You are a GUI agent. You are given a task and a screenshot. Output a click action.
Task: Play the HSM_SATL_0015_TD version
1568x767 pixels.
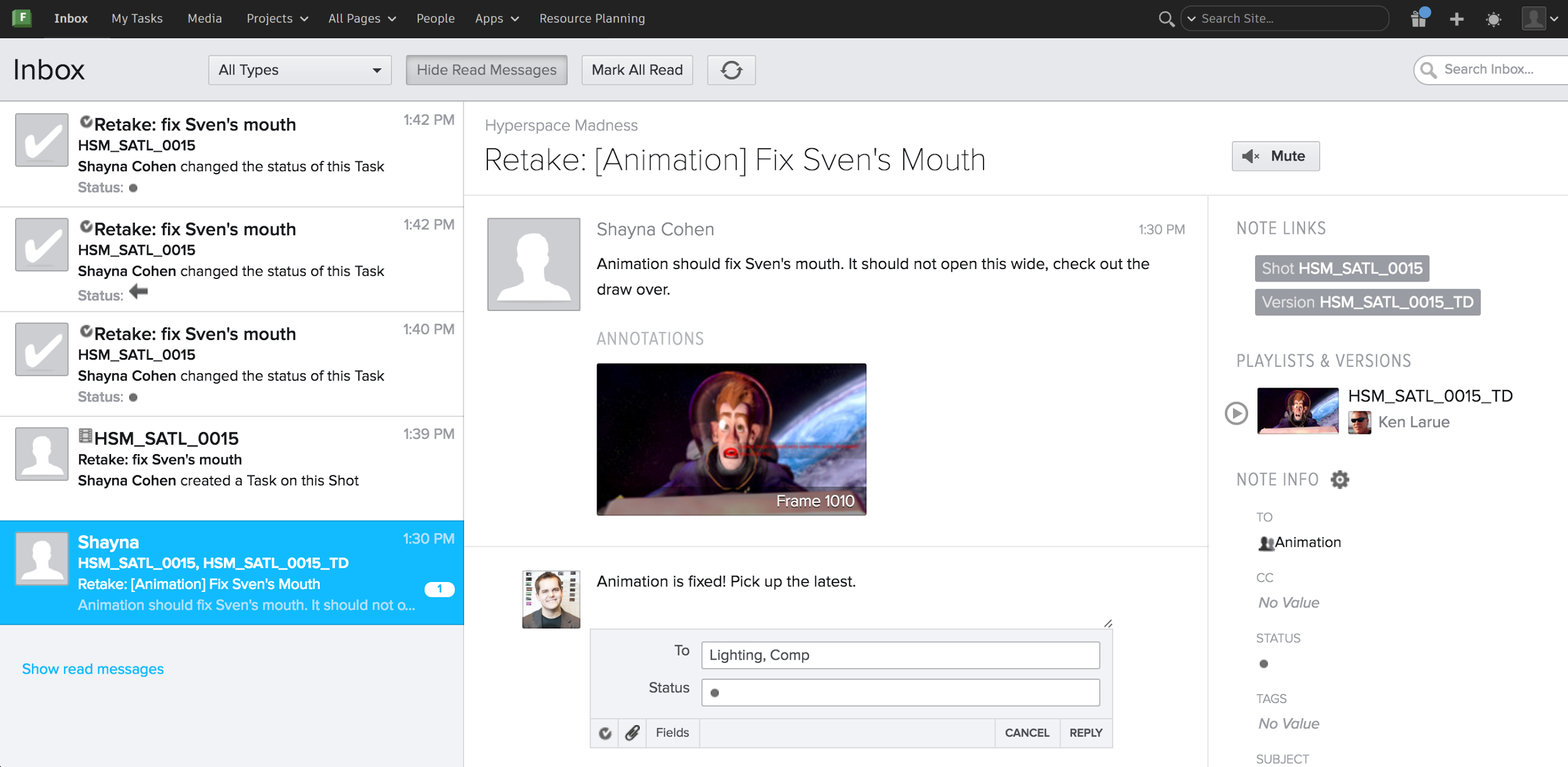(1236, 413)
